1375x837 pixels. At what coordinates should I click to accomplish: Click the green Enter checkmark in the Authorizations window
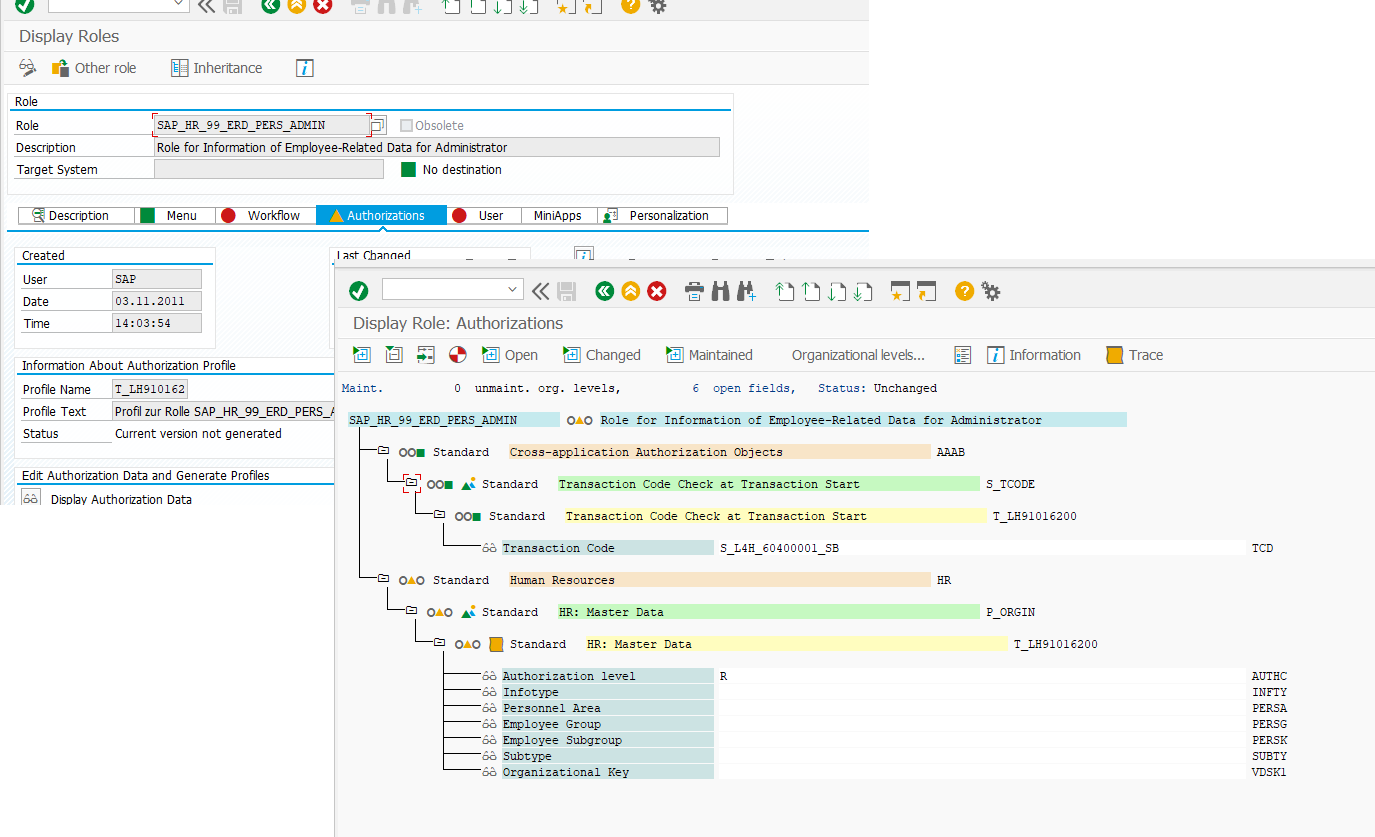pyautogui.click(x=358, y=291)
